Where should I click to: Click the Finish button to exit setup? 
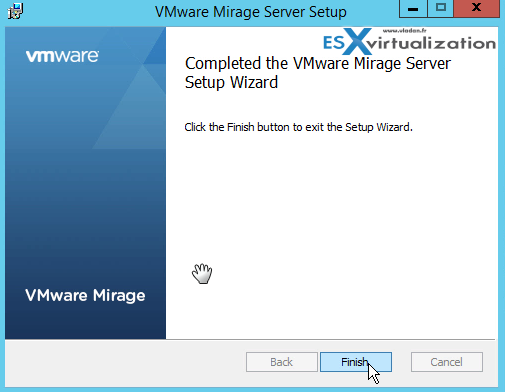(356, 362)
